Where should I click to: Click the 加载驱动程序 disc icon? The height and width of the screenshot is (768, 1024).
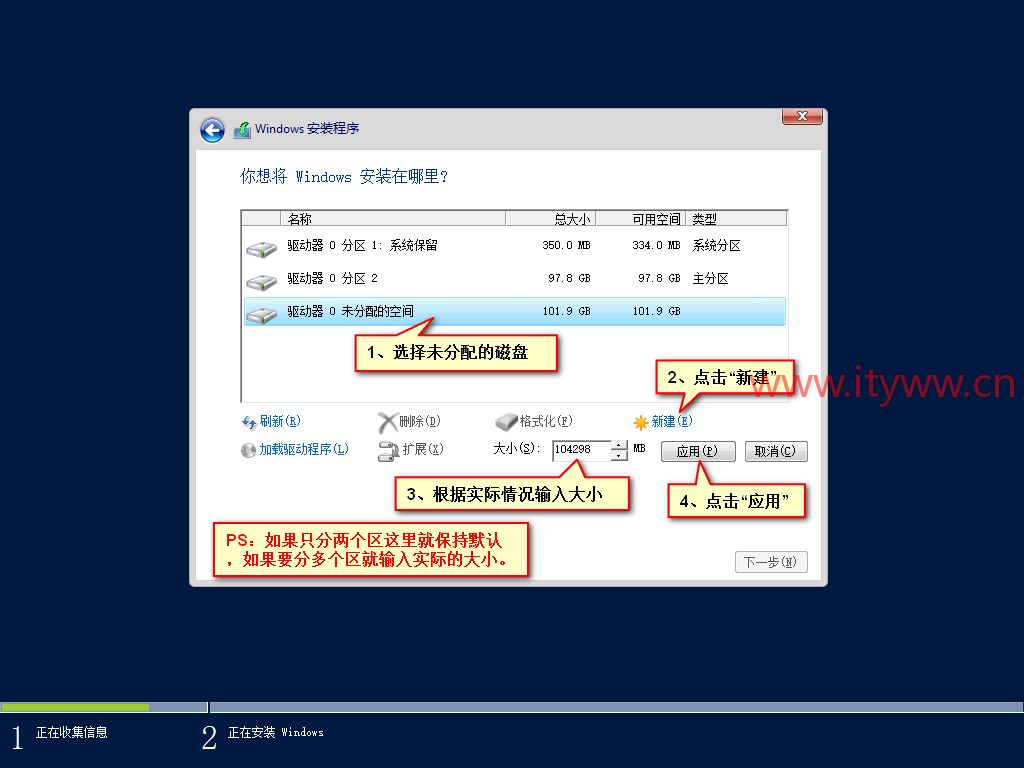pos(248,451)
